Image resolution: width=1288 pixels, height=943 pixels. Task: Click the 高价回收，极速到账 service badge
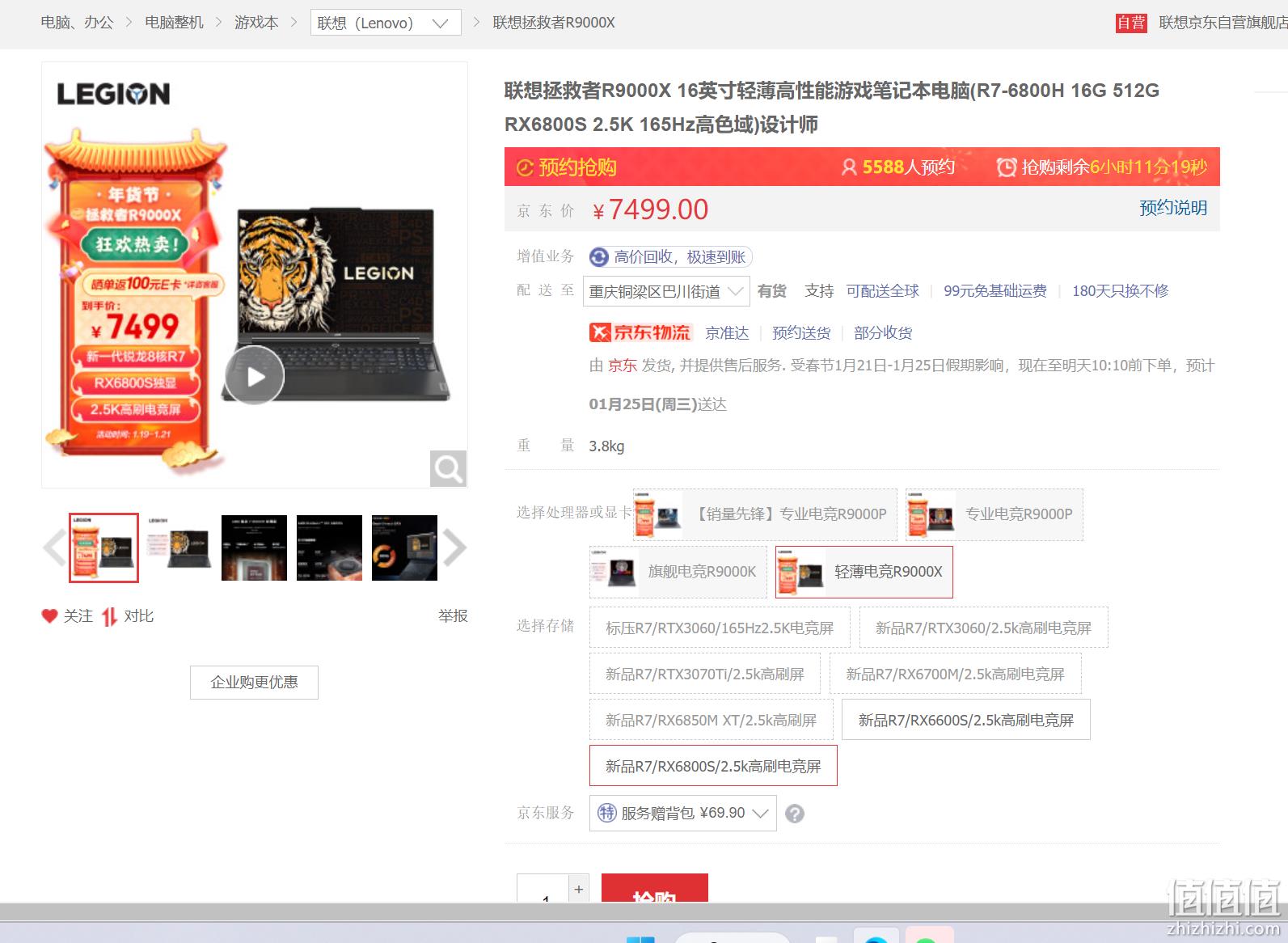[x=671, y=257]
